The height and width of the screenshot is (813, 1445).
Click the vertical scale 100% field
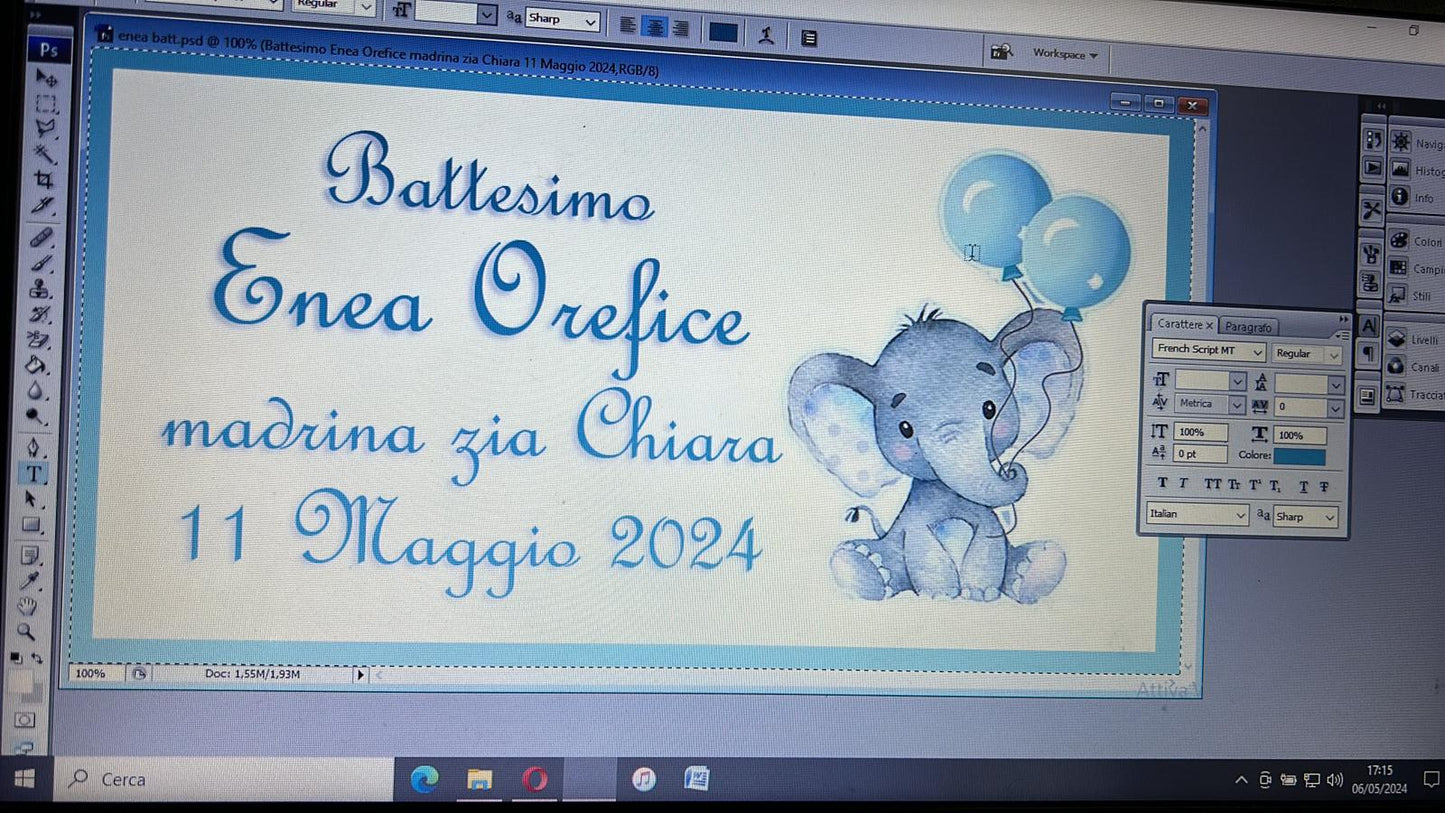1200,432
